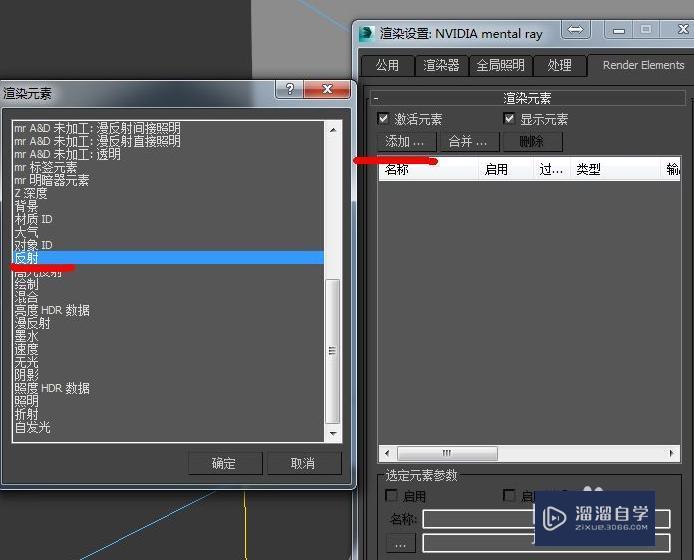694x560 pixels.
Task: Click the element list scroll up arrow
Action: click(x=333, y=130)
